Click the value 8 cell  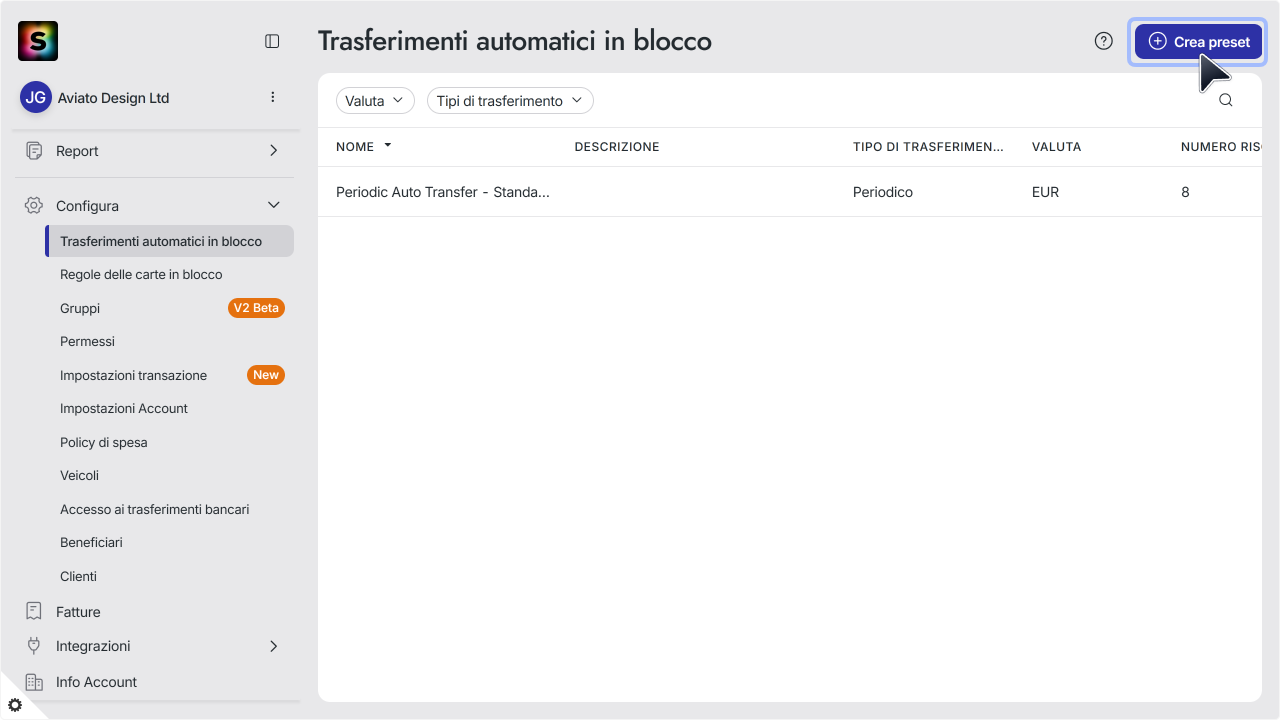(x=1185, y=192)
